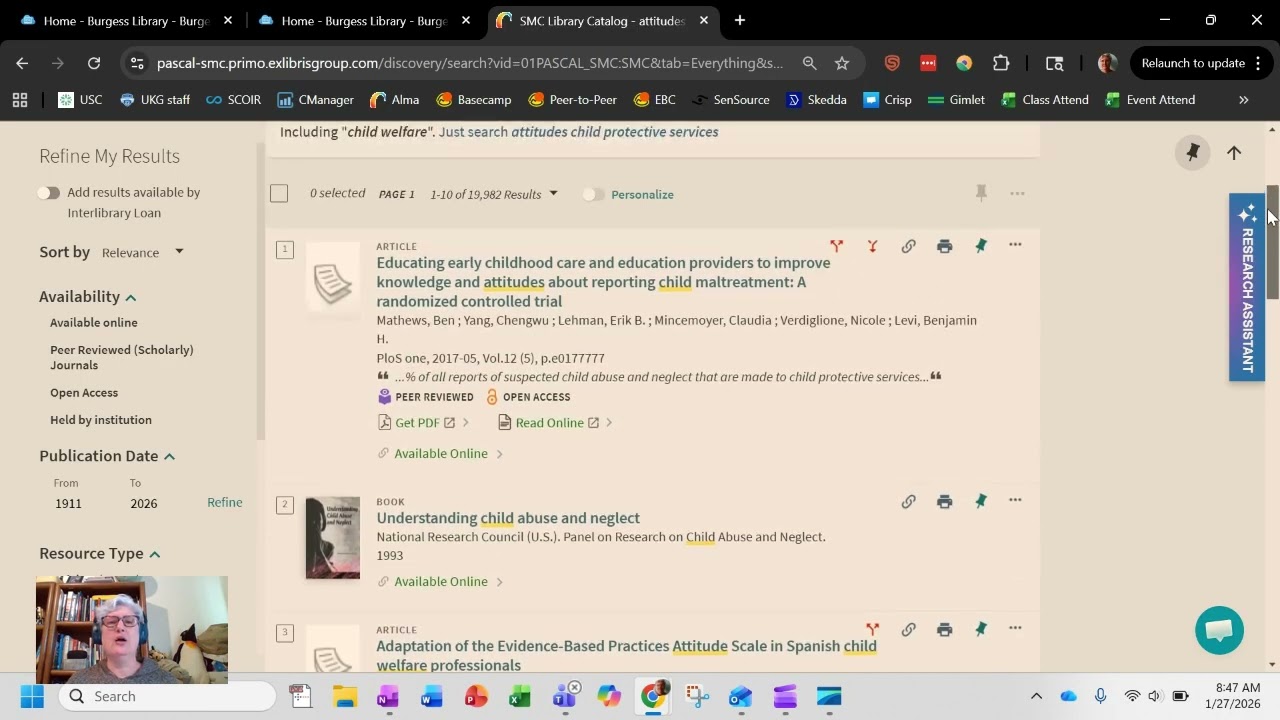Reload the browser page
The height and width of the screenshot is (720, 1280).
[x=94, y=63]
